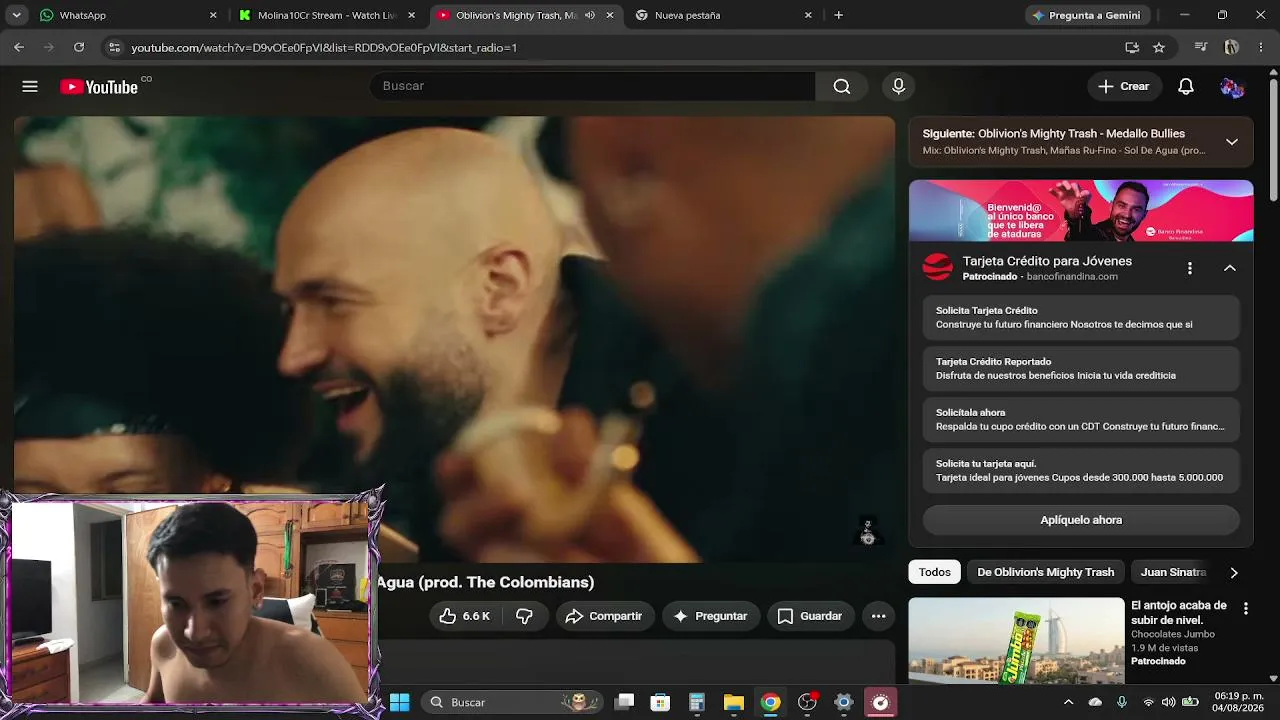Viewport: 1280px width, 720px height.
Task: Select the Juan Sinatra filter chip
Action: 1173,572
